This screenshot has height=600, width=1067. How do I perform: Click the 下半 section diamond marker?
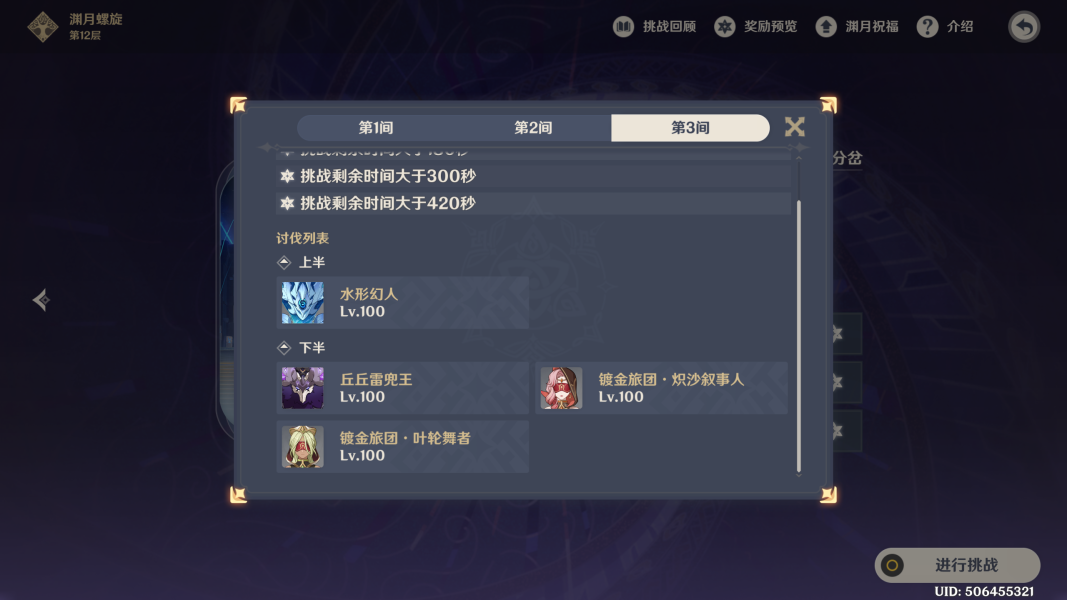pos(284,348)
